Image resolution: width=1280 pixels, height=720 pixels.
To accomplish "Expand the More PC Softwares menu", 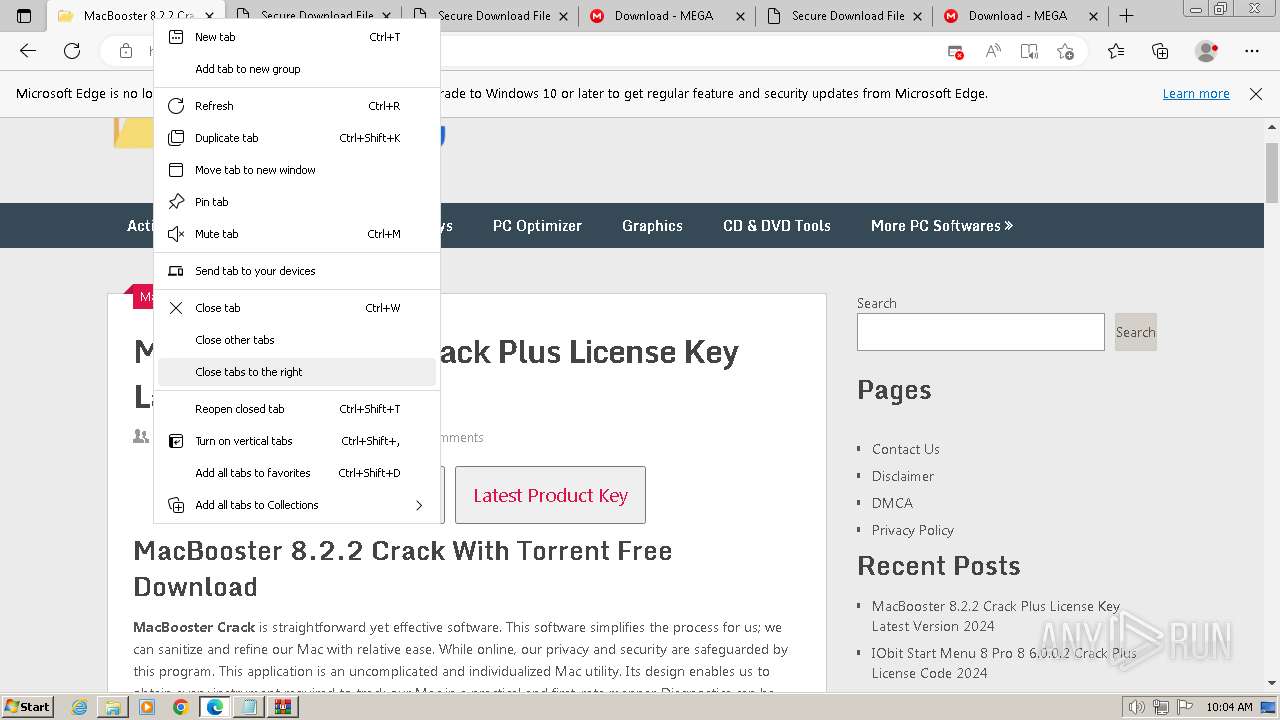I will (941, 226).
